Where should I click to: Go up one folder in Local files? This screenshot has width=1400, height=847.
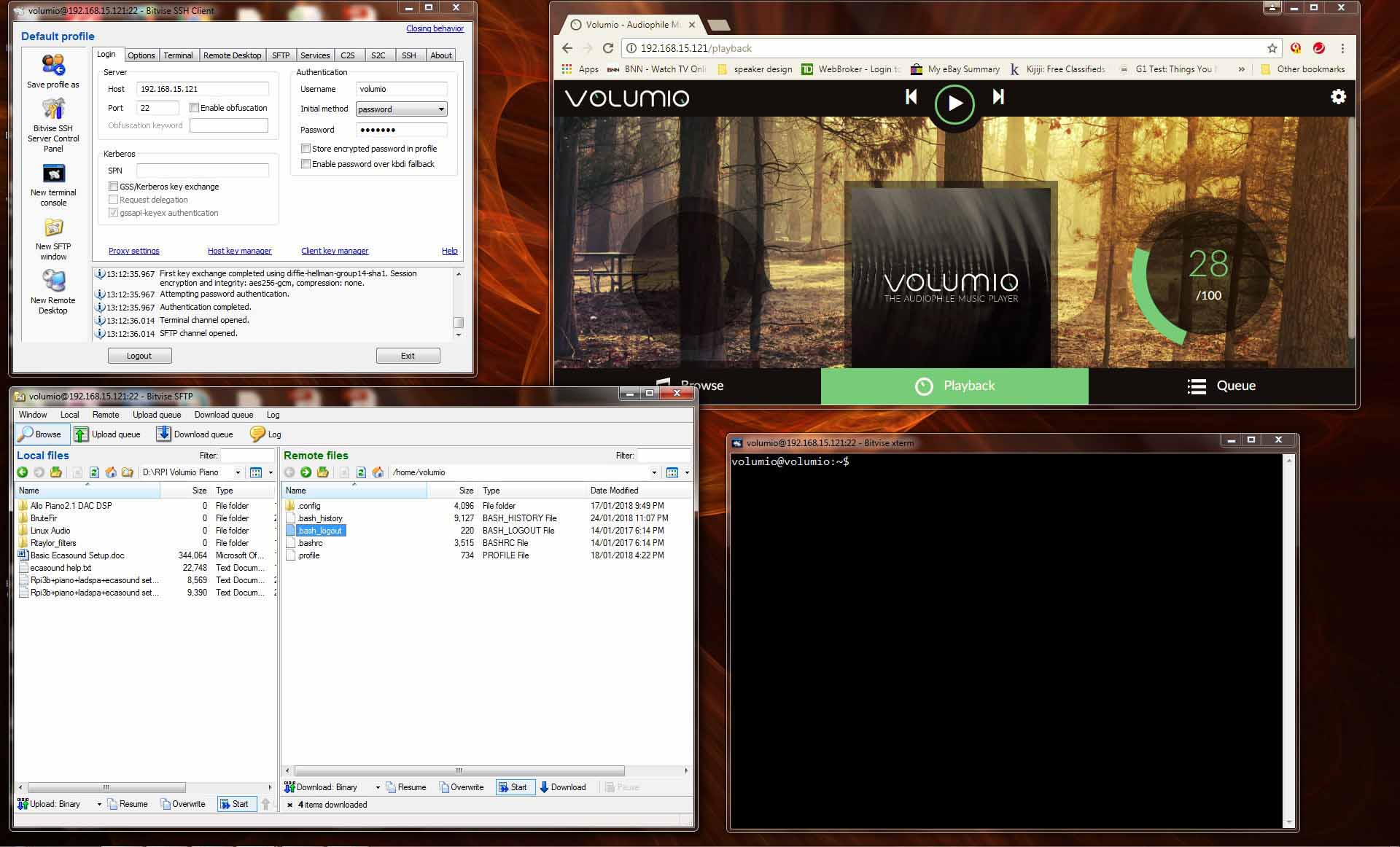56,472
